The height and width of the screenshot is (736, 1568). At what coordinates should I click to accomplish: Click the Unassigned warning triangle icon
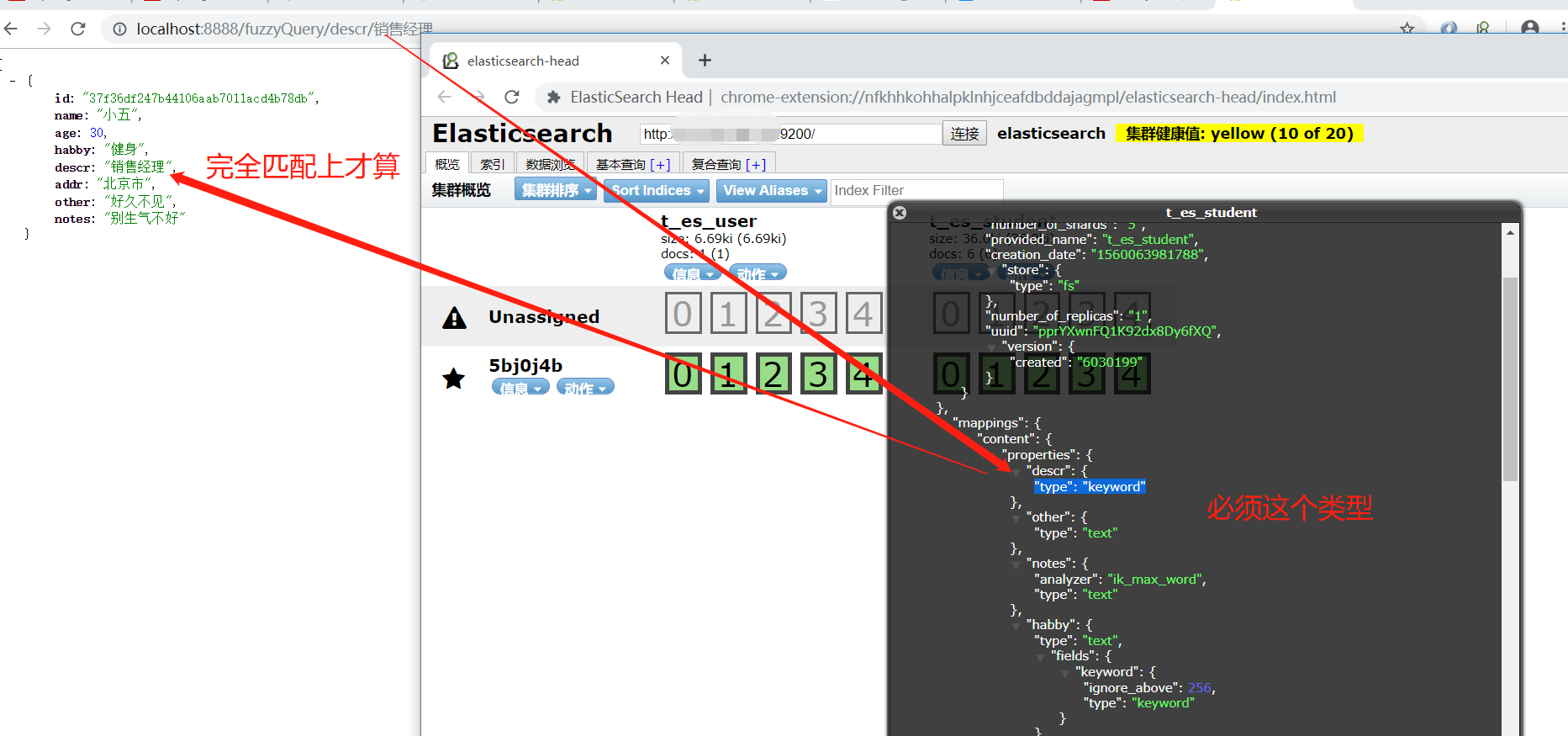(x=454, y=317)
